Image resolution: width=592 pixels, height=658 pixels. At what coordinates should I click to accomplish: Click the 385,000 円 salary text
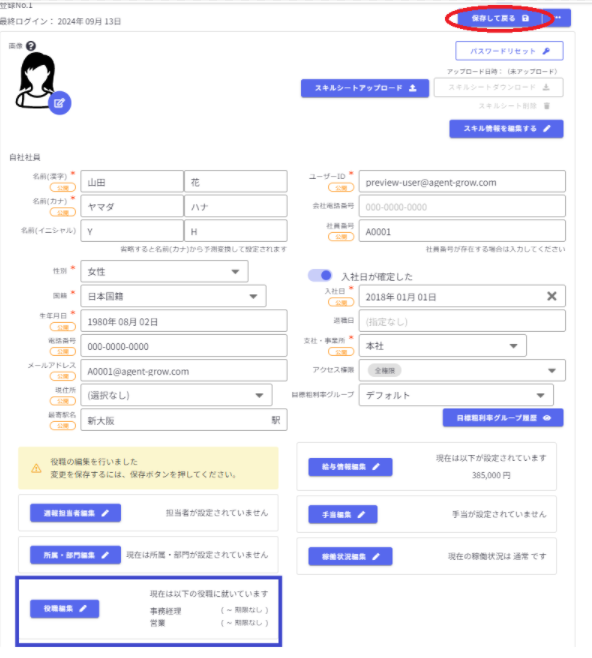click(491, 475)
